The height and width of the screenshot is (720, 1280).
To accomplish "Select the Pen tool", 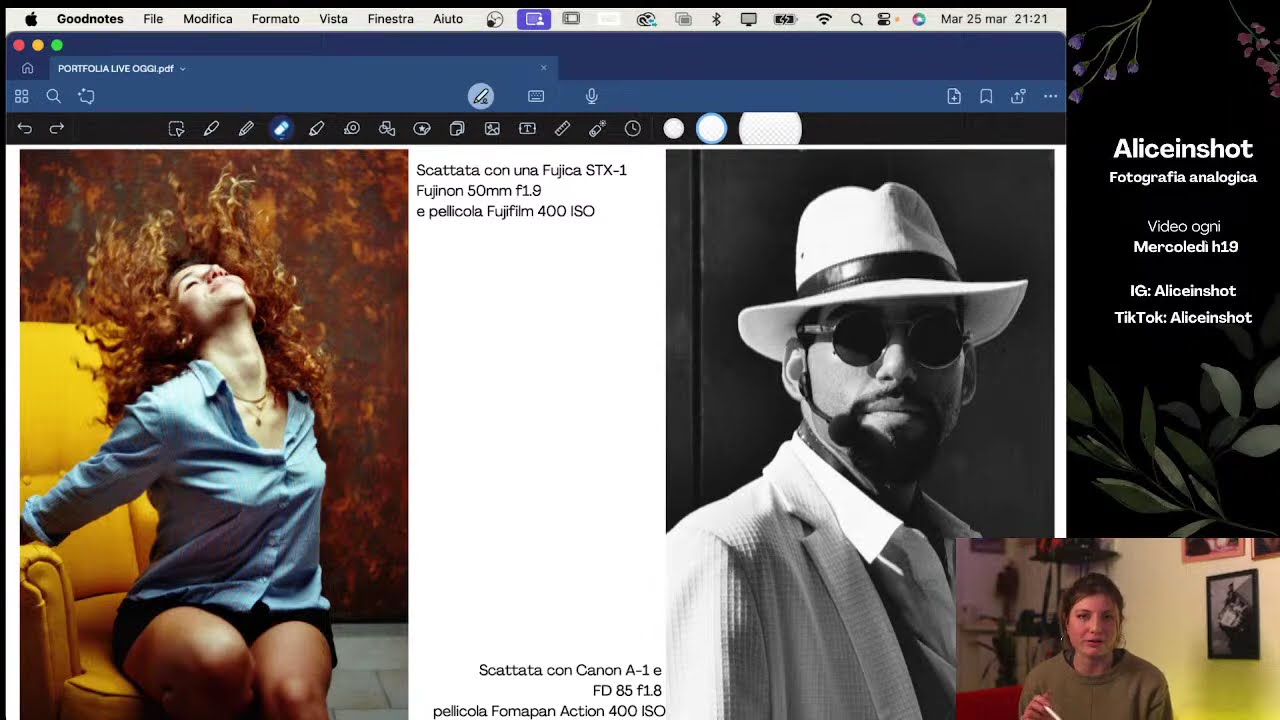I will 211,128.
